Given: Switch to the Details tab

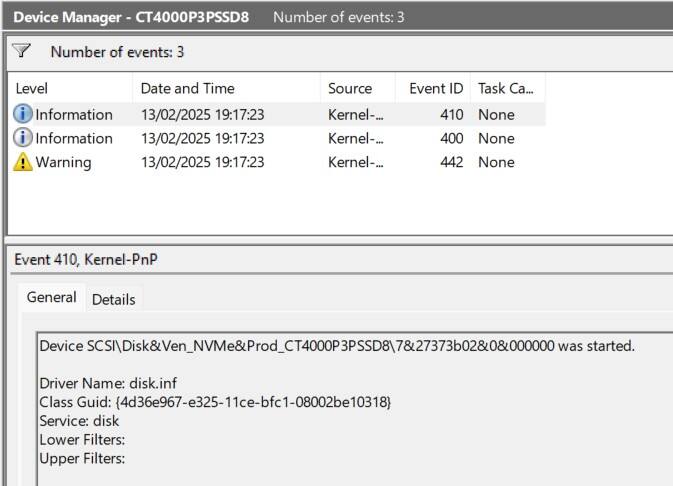Looking at the screenshot, I should 113,299.
